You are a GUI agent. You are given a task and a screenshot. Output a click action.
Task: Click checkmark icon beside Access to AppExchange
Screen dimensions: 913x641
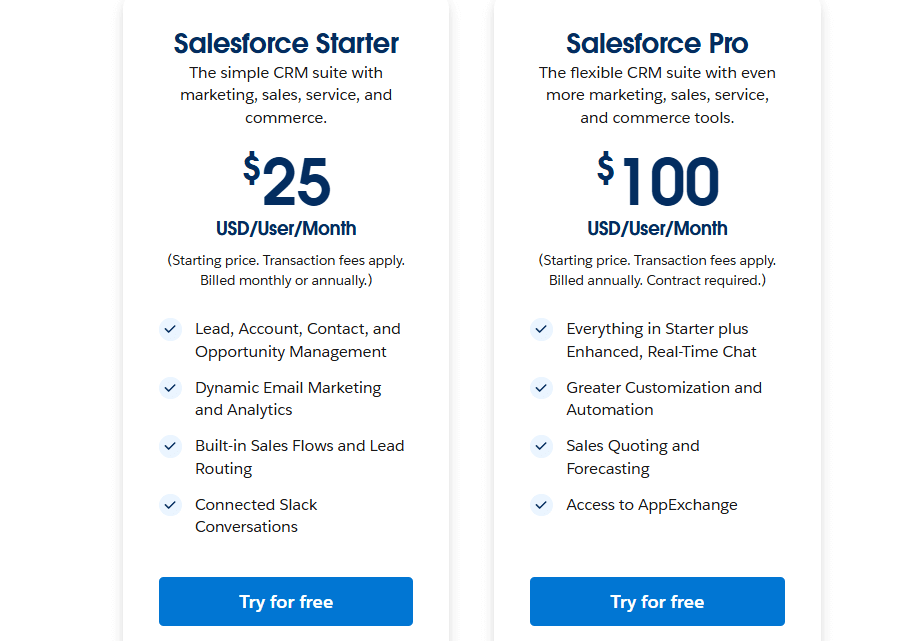point(541,505)
